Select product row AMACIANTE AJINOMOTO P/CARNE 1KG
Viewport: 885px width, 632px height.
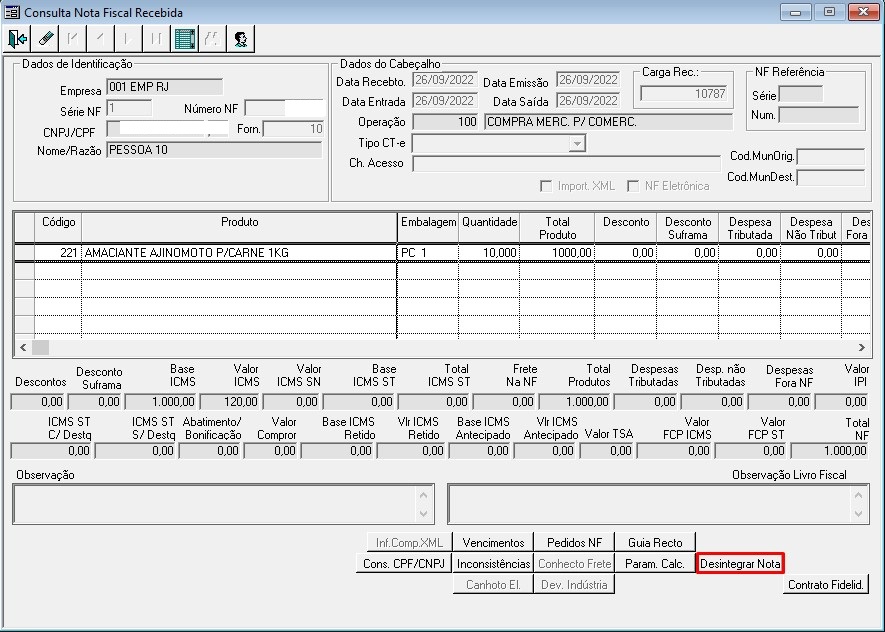442,253
